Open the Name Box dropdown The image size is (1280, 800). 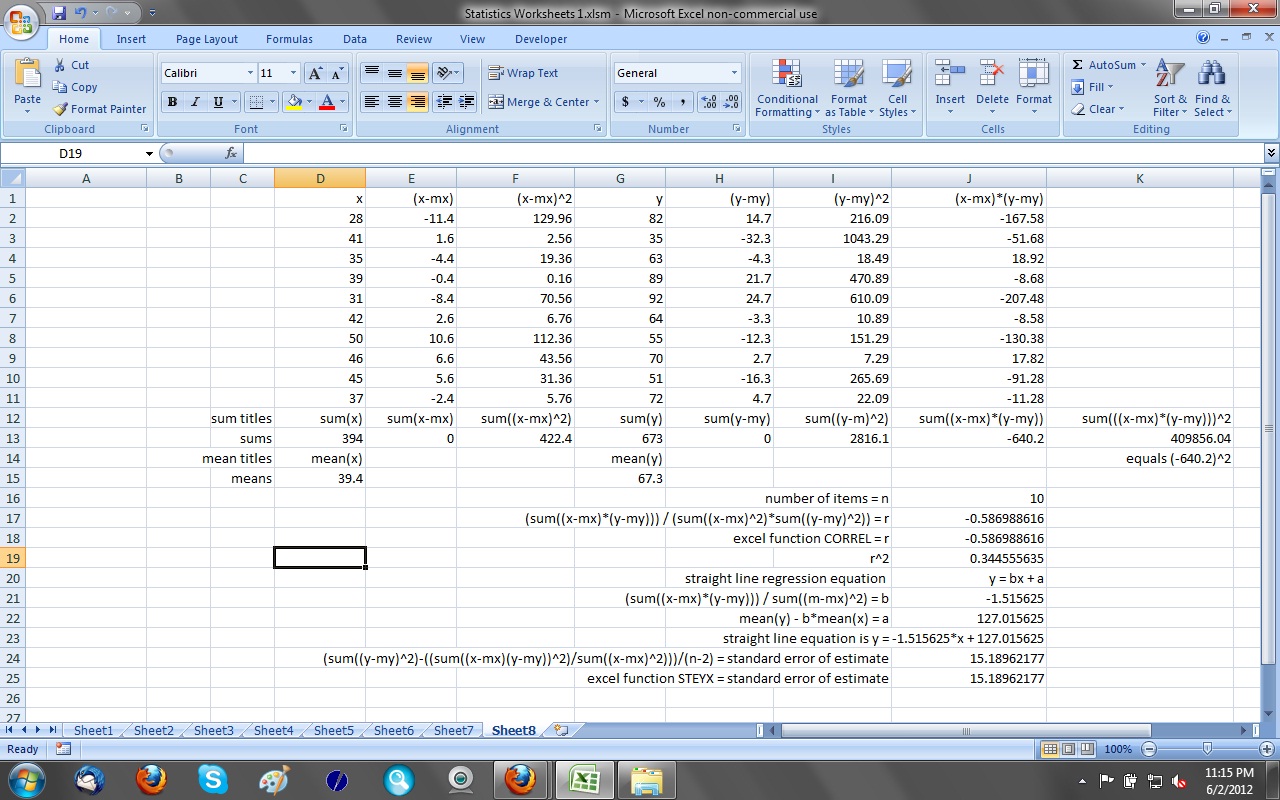[149, 154]
